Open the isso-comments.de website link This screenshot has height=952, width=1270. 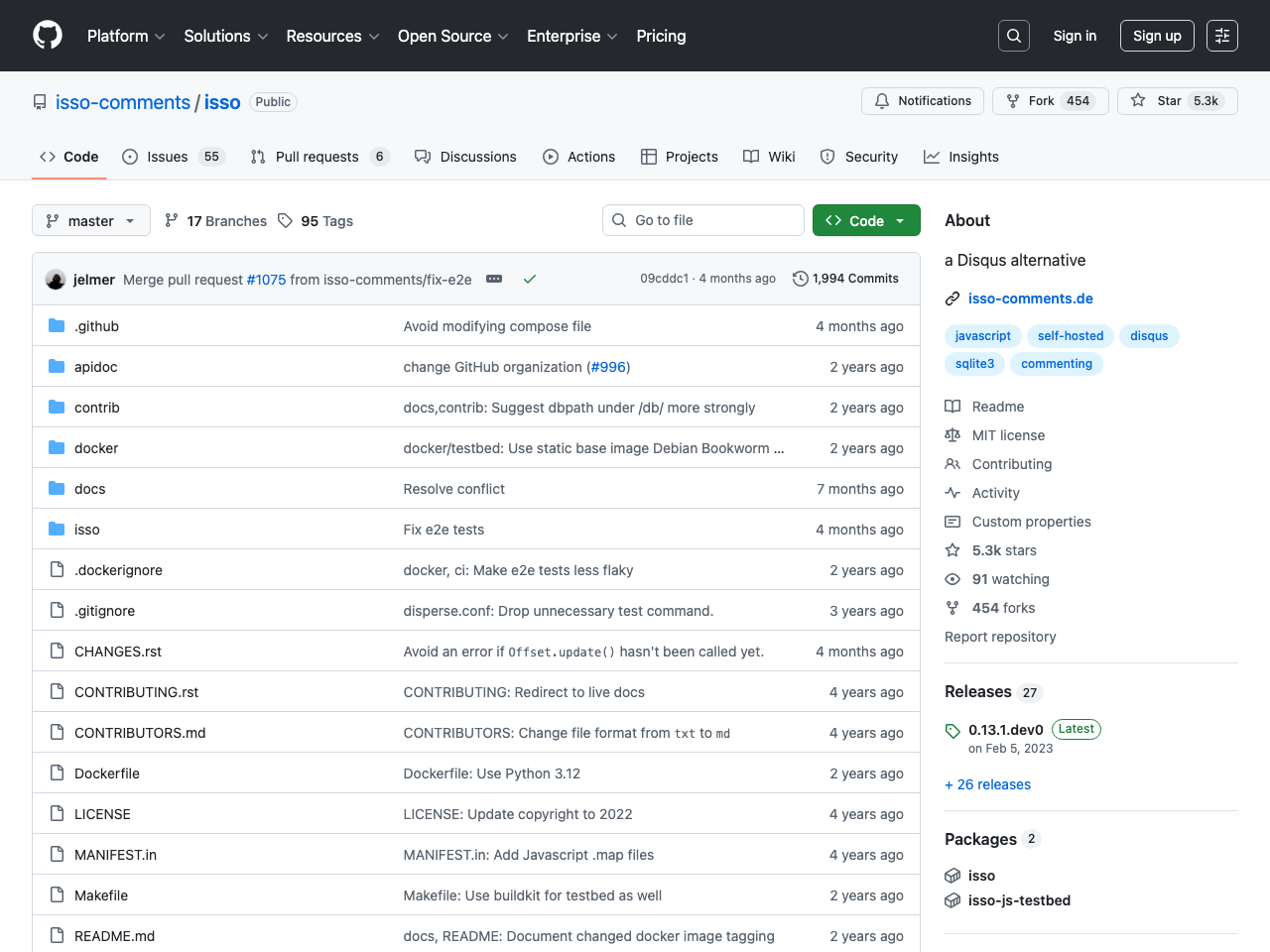[x=1030, y=298]
